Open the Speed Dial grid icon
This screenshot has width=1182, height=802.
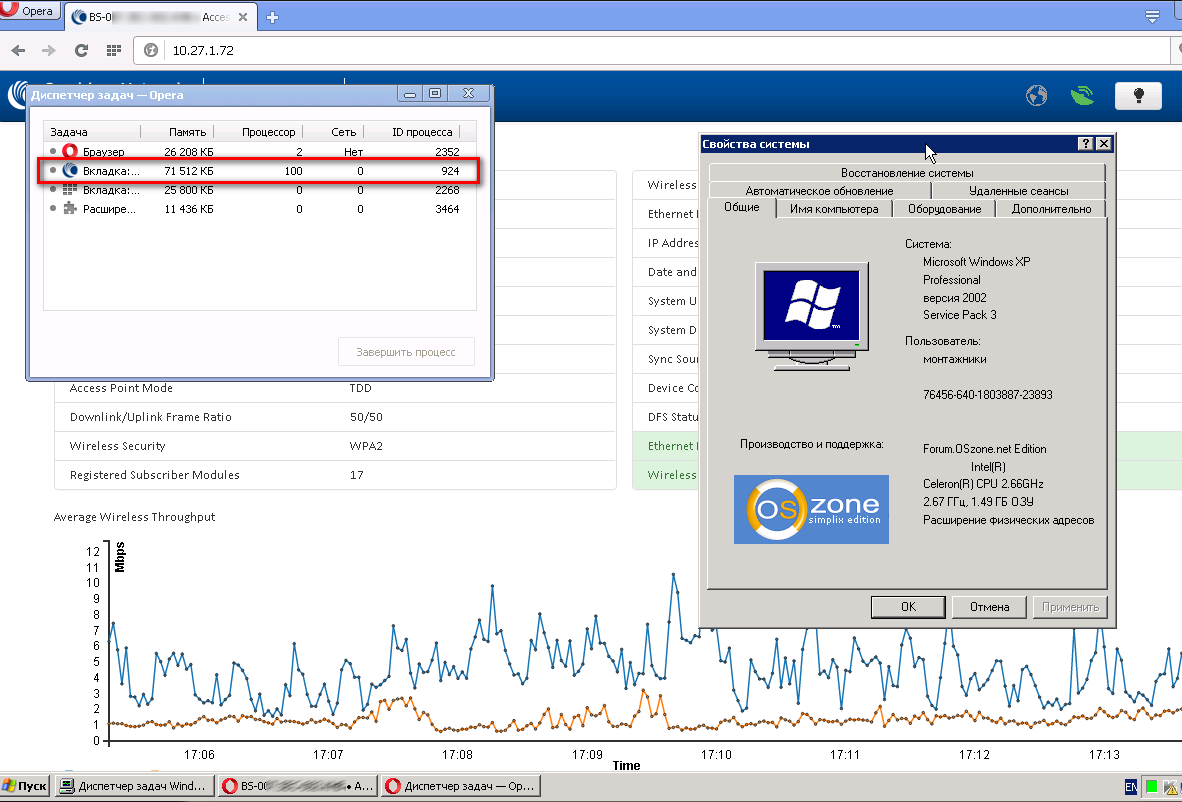114,50
